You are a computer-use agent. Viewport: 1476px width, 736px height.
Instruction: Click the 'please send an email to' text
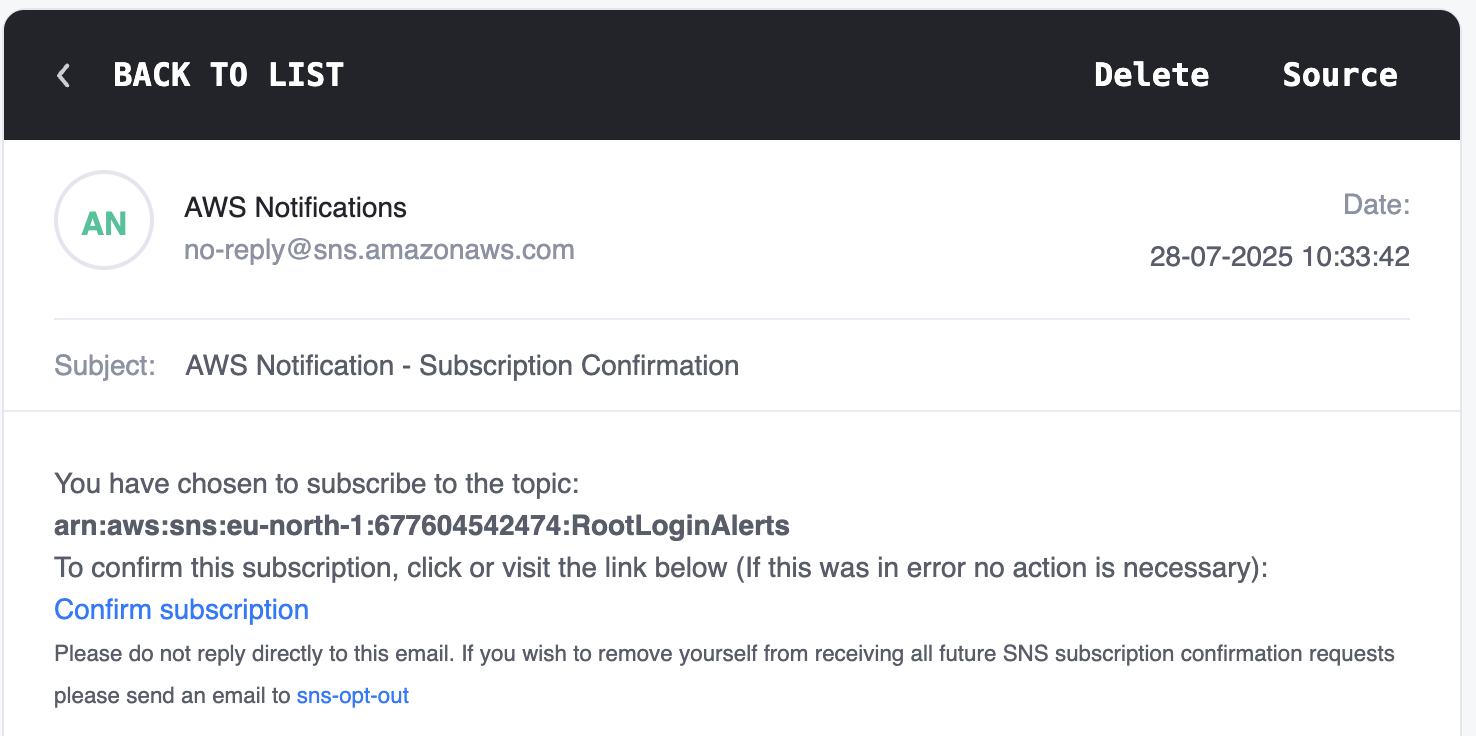click(172, 696)
